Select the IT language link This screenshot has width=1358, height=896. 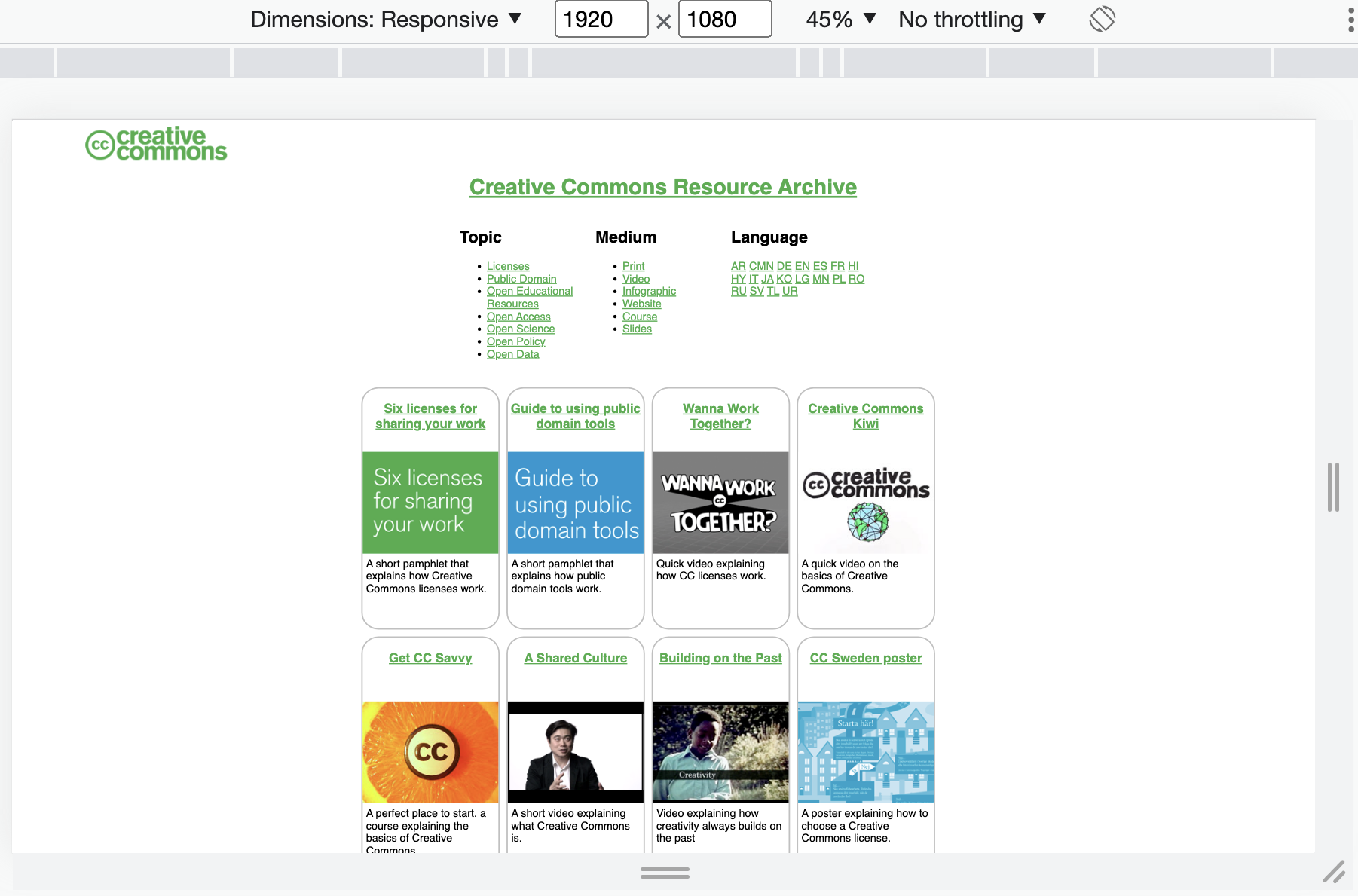pyautogui.click(x=754, y=279)
